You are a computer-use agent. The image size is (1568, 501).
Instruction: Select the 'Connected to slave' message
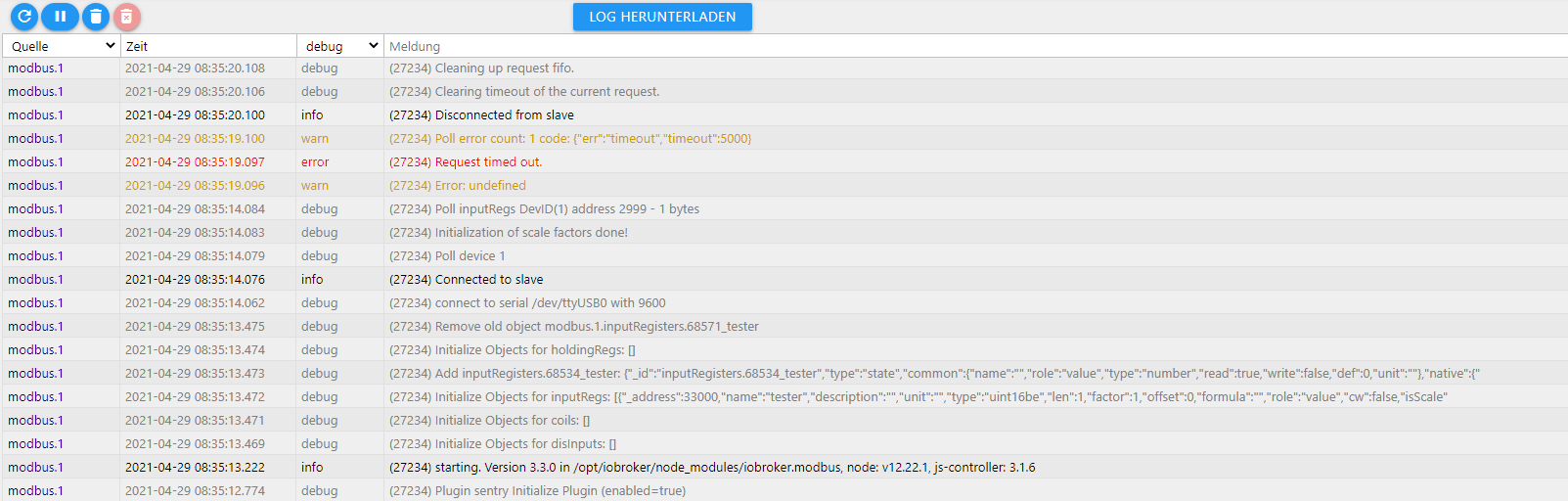[x=466, y=279]
